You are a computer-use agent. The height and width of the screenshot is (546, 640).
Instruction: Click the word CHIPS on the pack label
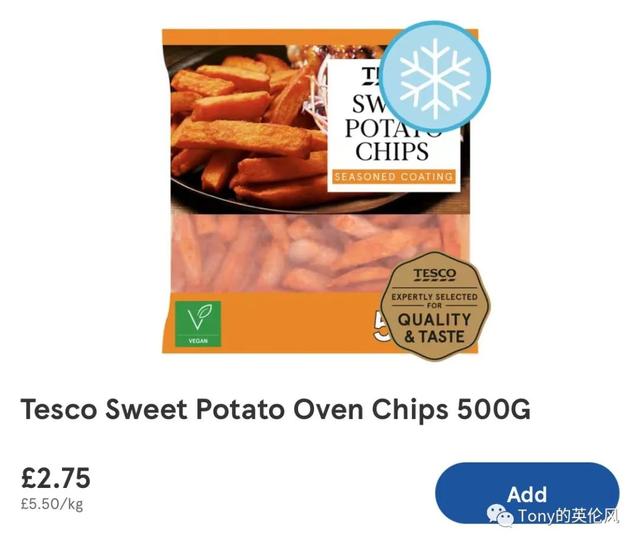[x=392, y=152]
